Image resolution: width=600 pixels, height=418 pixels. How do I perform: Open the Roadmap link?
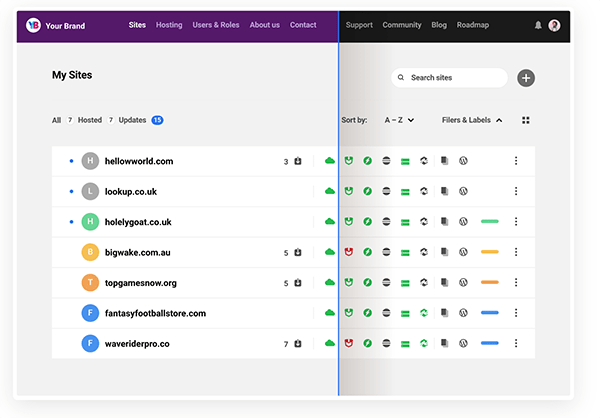472,25
